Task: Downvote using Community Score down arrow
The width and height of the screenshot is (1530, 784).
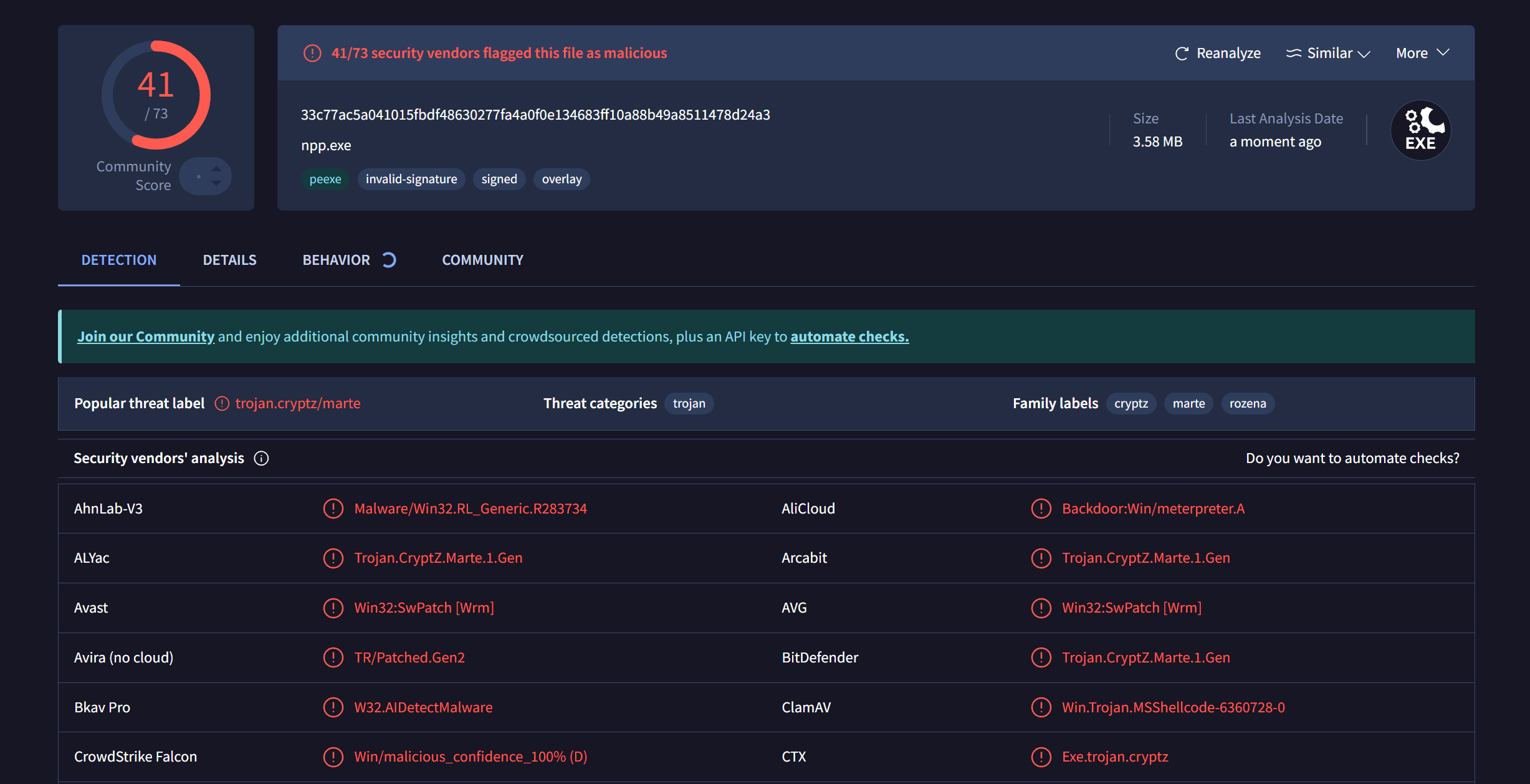Action: click(216, 183)
